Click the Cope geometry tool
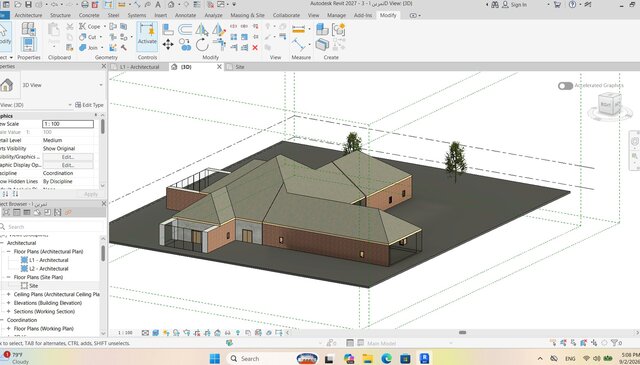The width and height of the screenshot is (640, 365). (x=90, y=26)
